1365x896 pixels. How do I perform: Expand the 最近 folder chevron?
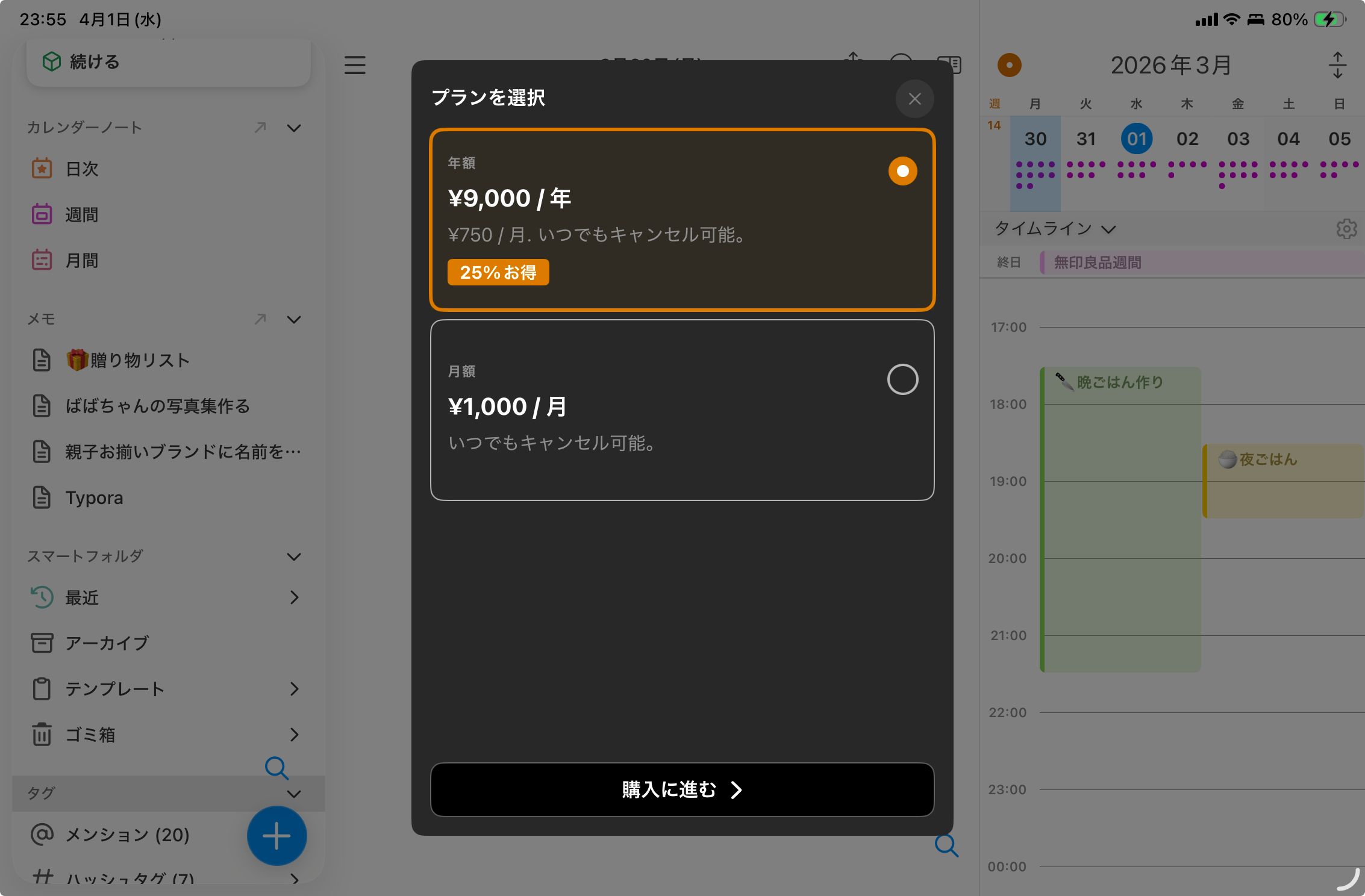[x=294, y=597]
